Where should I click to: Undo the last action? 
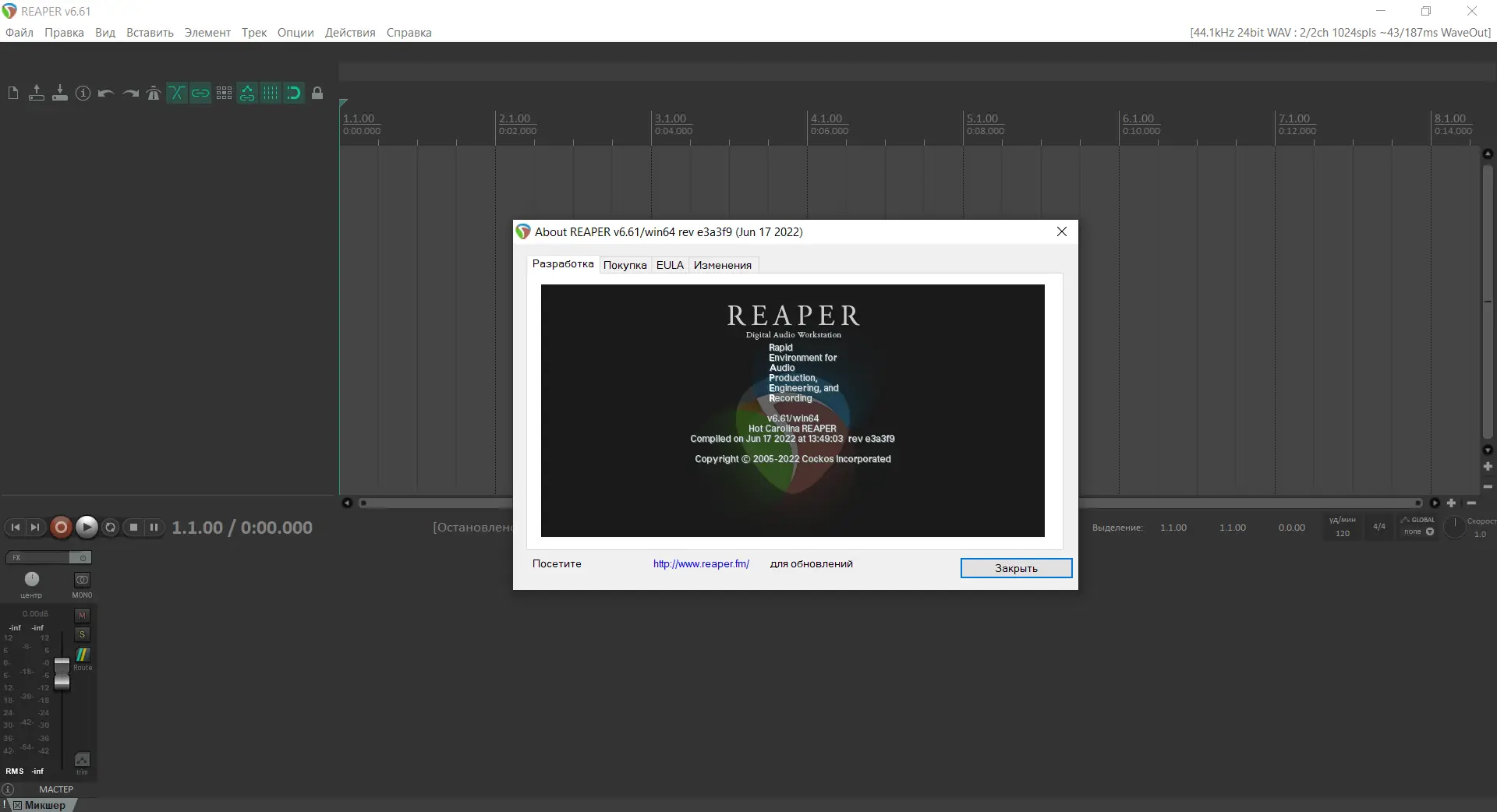point(105,93)
